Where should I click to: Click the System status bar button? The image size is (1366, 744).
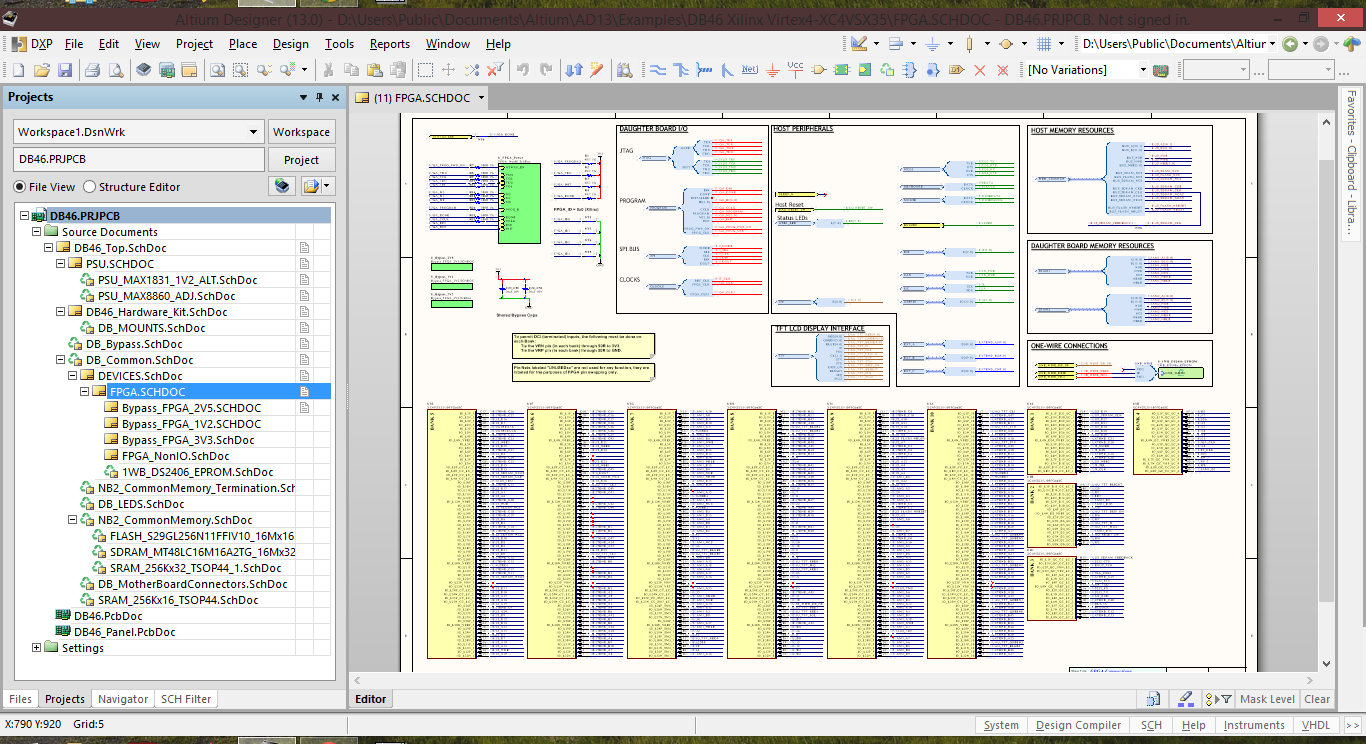pyautogui.click(x=1001, y=725)
